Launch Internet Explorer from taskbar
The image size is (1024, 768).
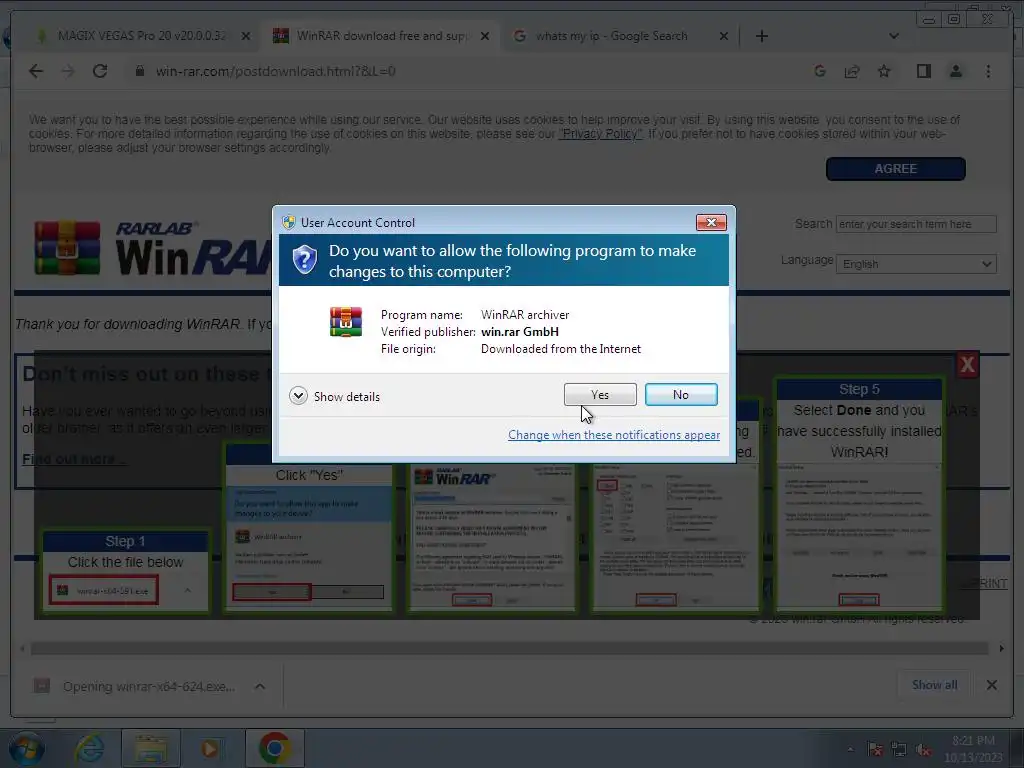tap(89, 748)
